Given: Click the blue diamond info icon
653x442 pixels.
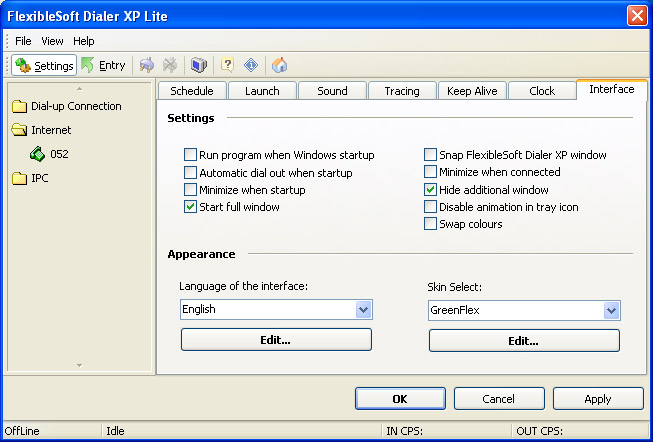Looking at the screenshot, I should 251,65.
